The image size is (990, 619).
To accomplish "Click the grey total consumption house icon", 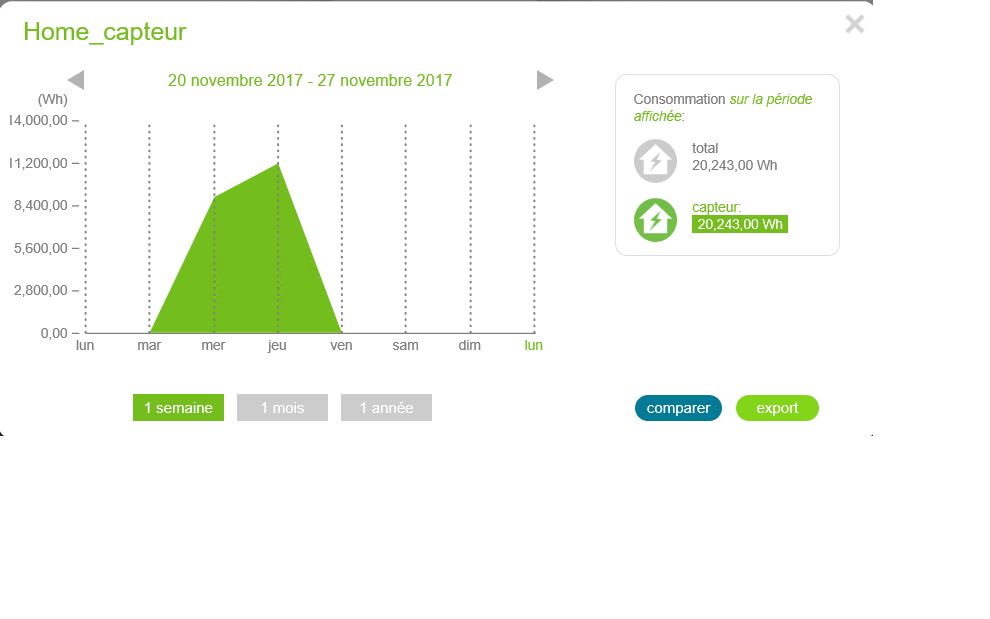I will pyautogui.click(x=655, y=161).
